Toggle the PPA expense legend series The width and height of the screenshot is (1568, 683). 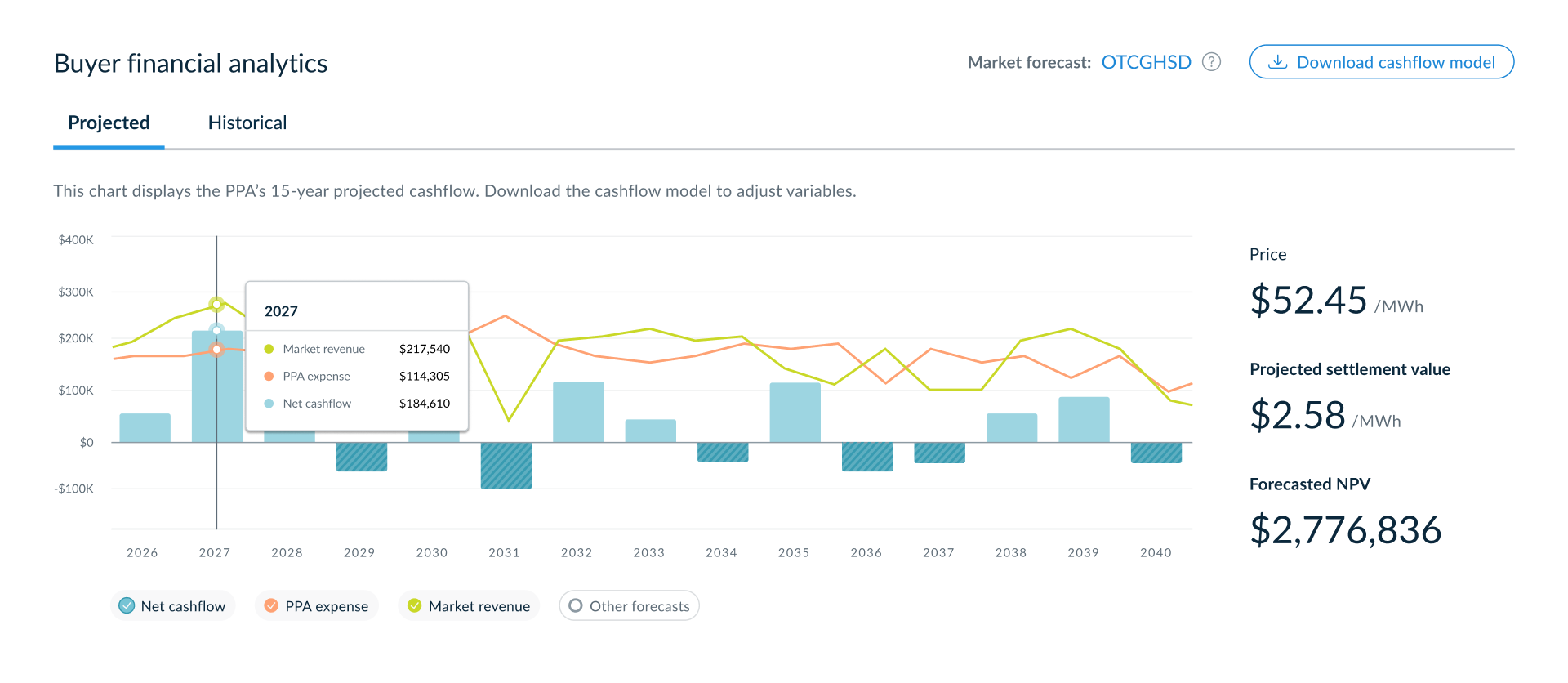[317, 605]
